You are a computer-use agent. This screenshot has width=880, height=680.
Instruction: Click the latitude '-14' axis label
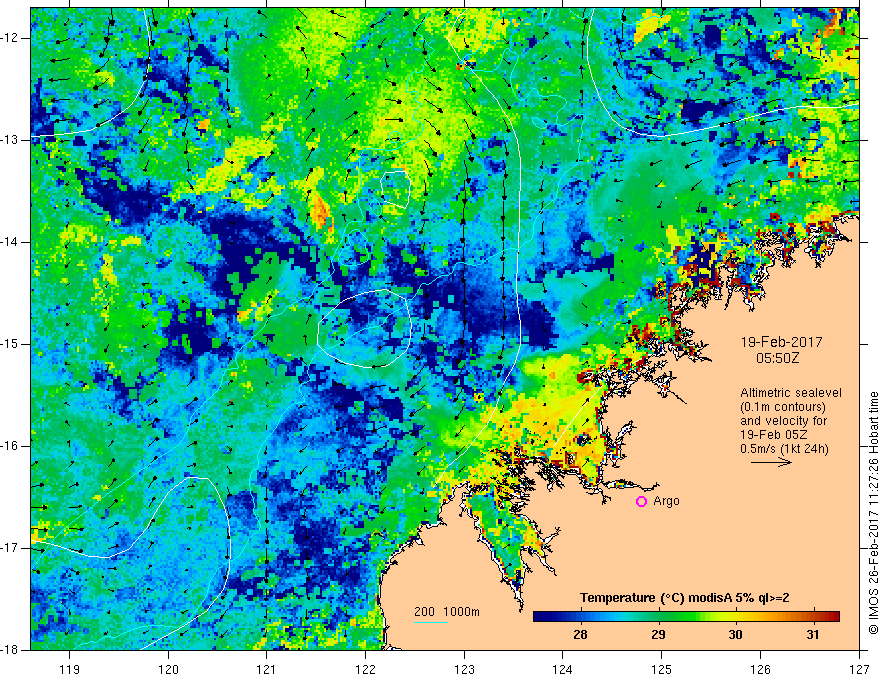[x=10, y=242]
